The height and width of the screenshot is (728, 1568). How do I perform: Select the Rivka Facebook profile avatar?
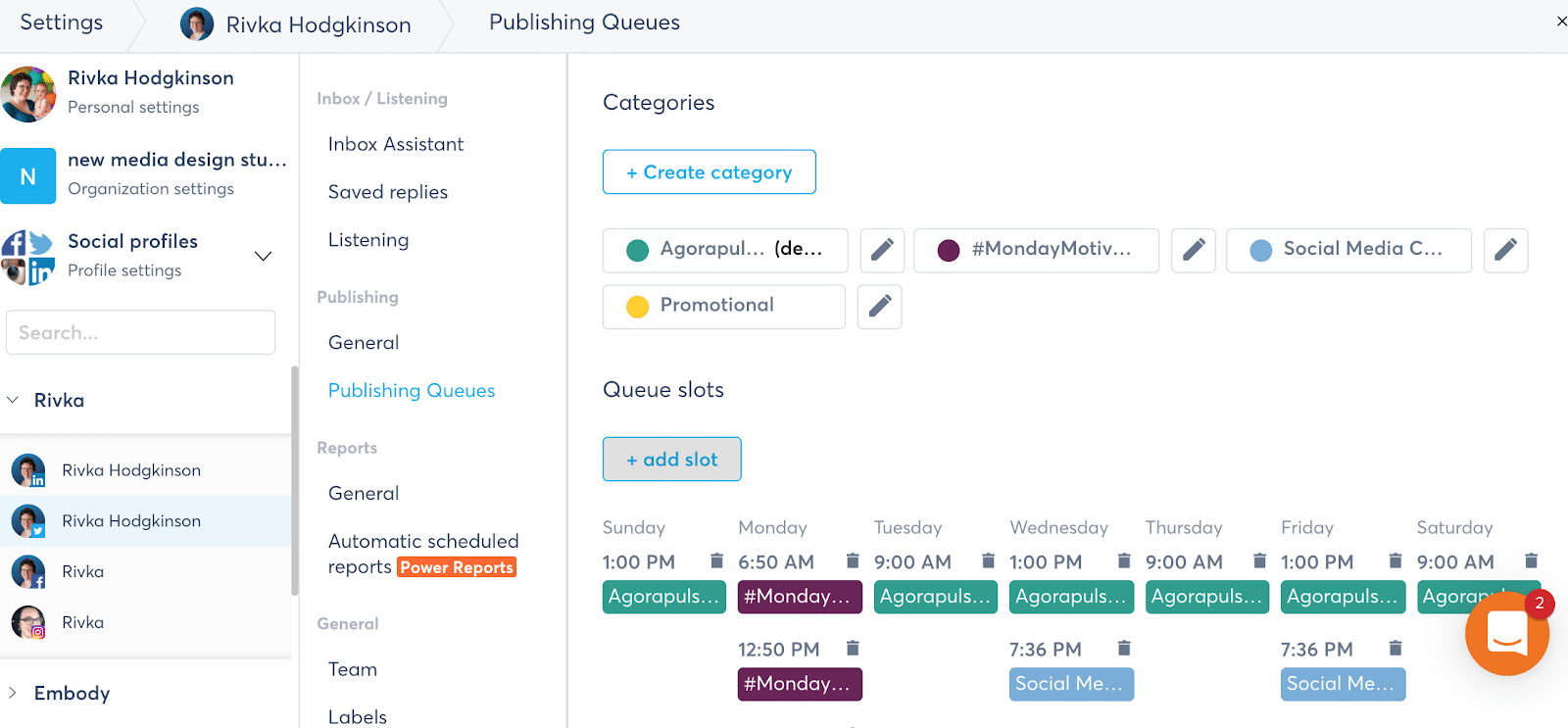(x=28, y=571)
